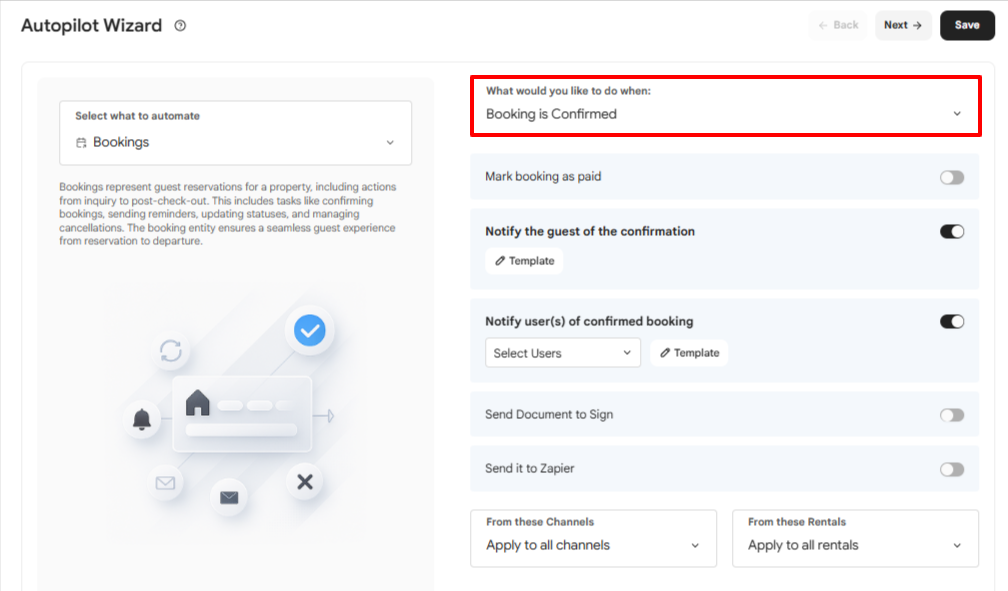Screen dimensions: 1008x591
Task: Click the blue checkmark illustration icon
Action: (x=309, y=331)
